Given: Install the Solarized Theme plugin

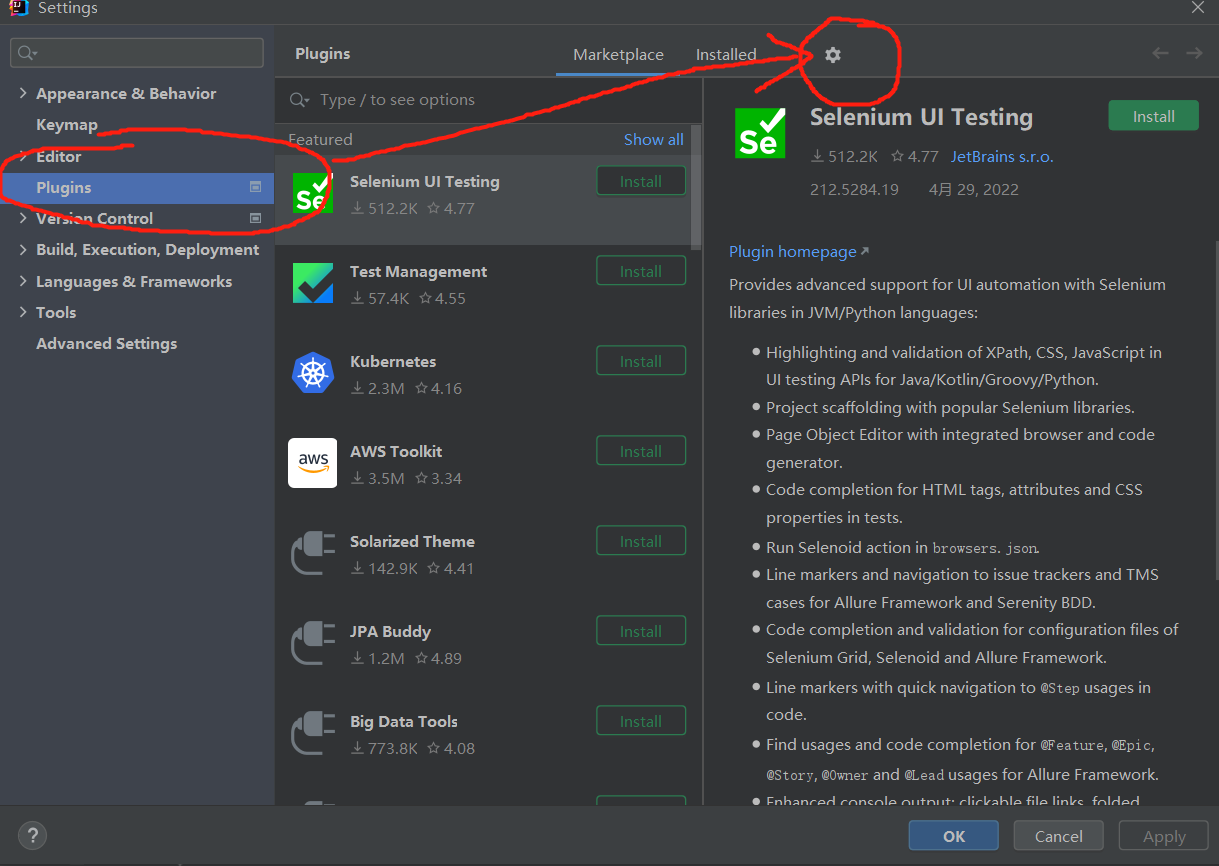Looking at the screenshot, I should pyautogui.click(x=641, y=541).
